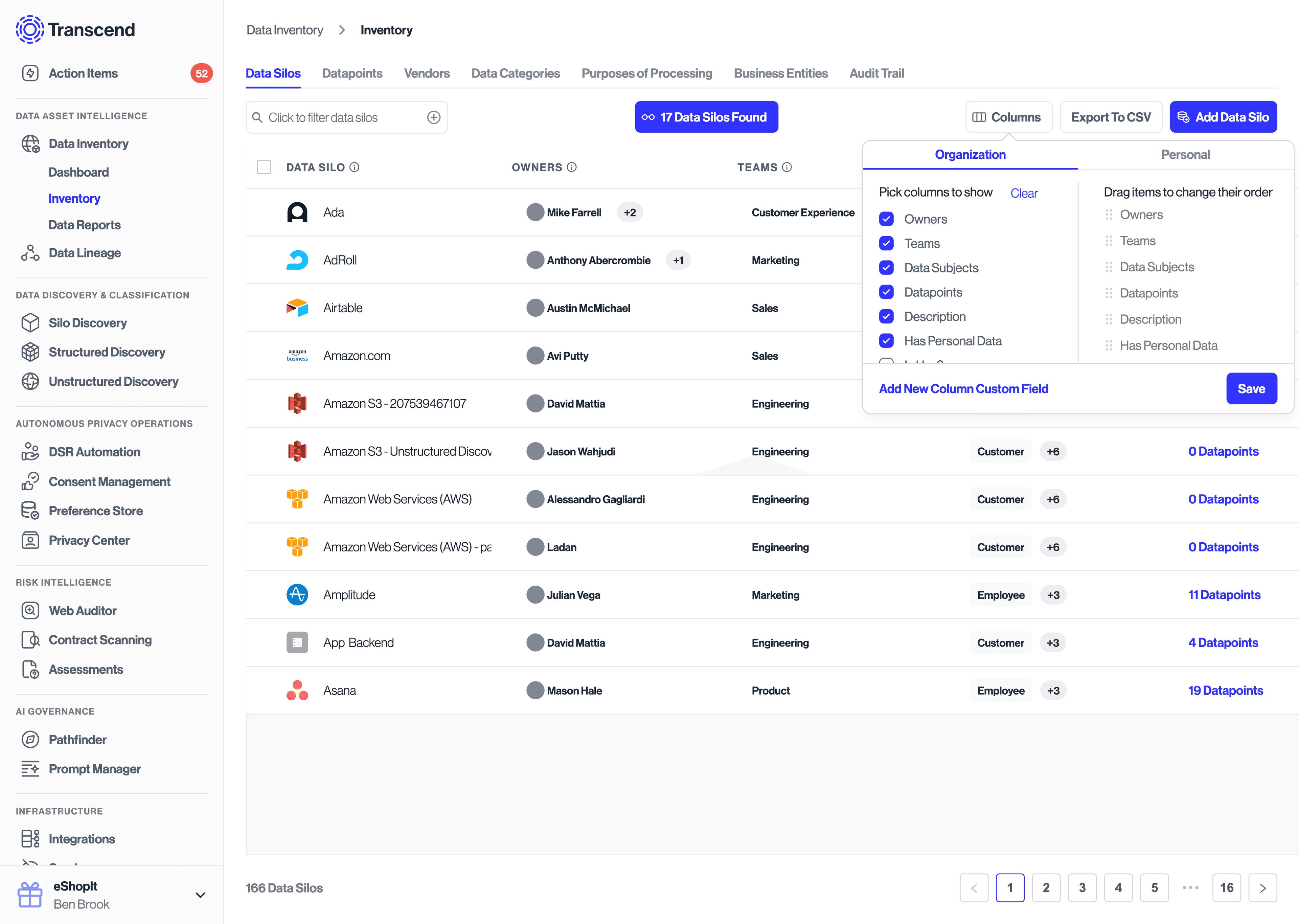Click the Teams drag handle in order list
The image size is (1299, 924).
point(1109,241)
